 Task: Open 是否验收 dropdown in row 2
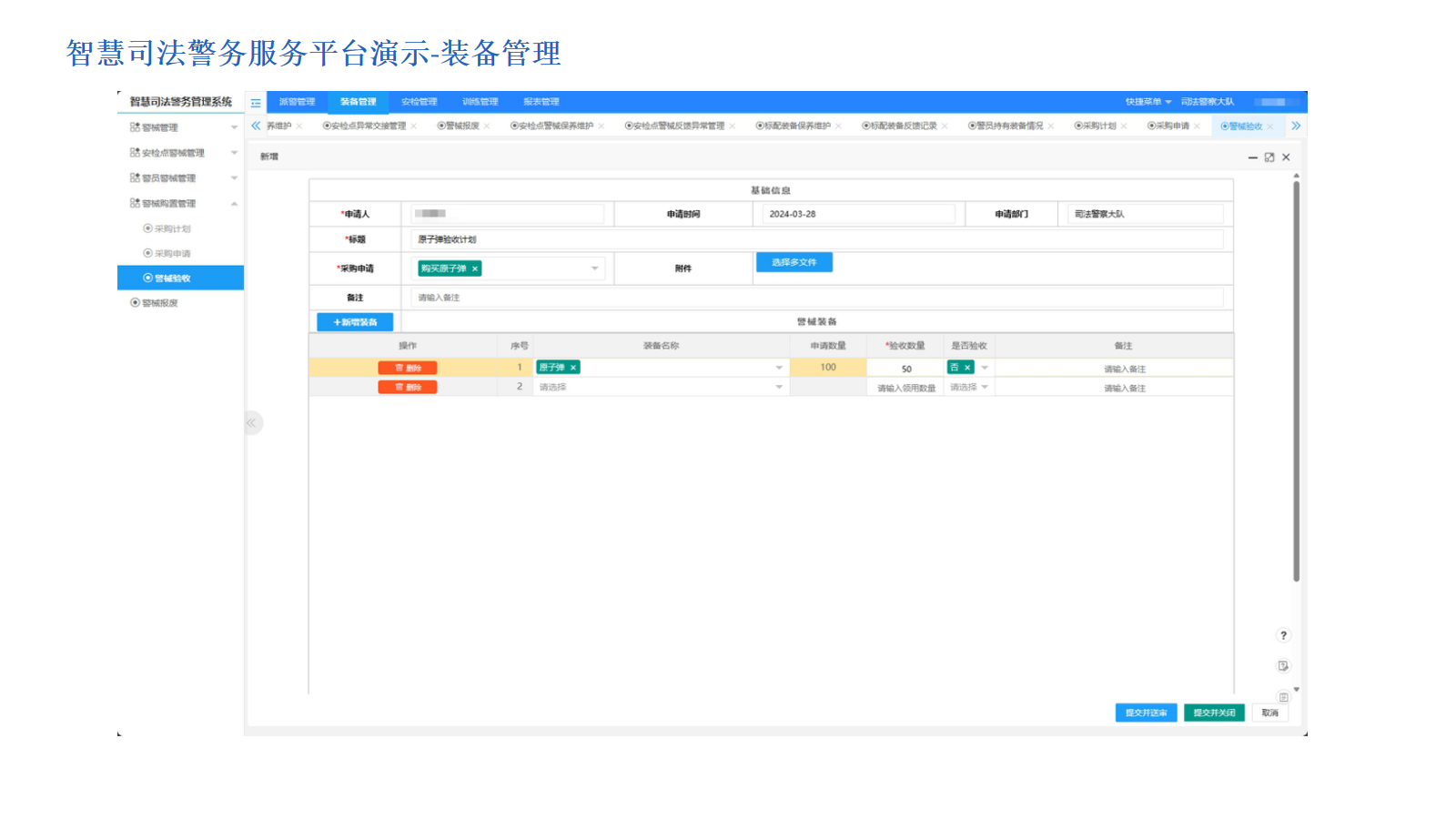point(985,387)
